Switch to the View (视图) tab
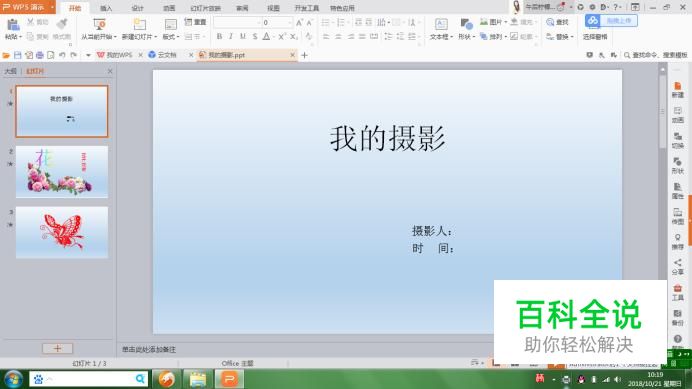 point(273,8)
